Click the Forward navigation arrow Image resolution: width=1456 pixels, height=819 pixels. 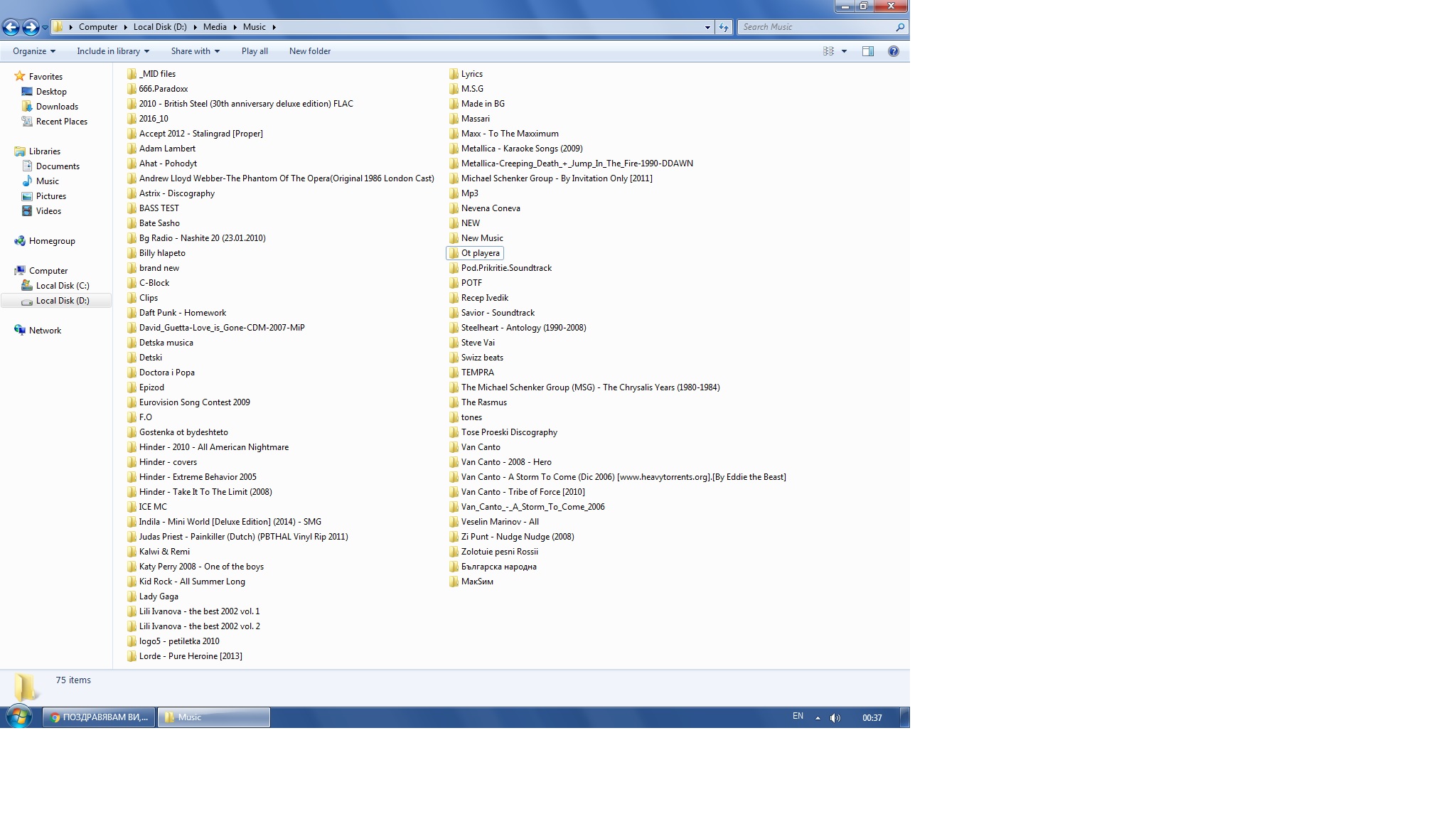point(30,27)
